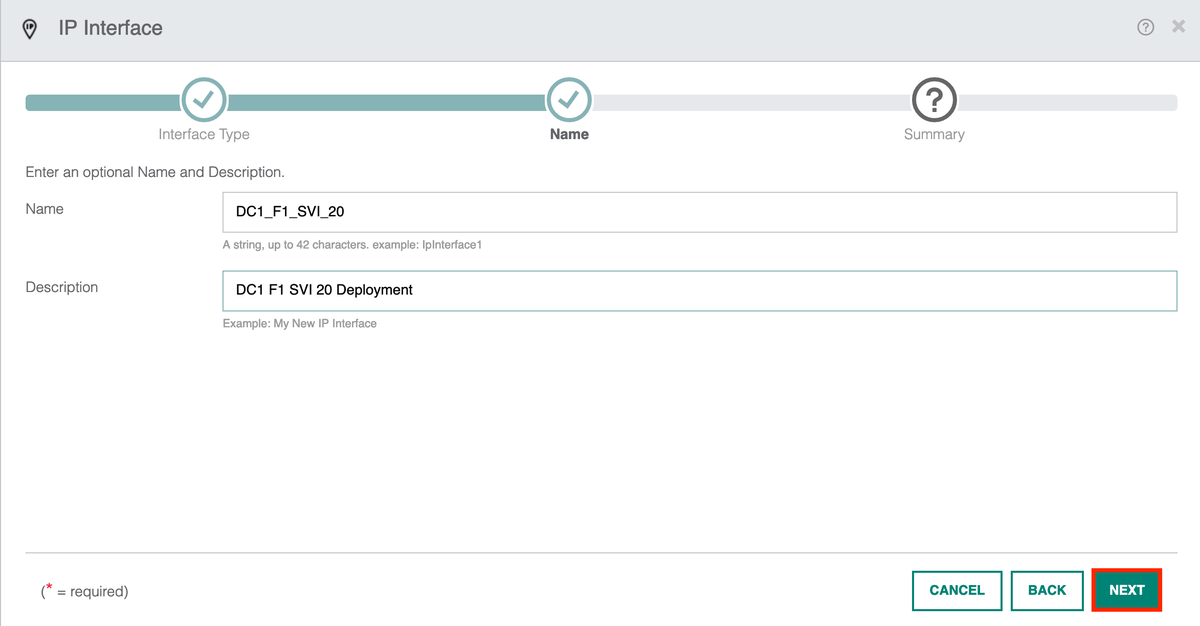Click the Summary question mark step icon

934,101
